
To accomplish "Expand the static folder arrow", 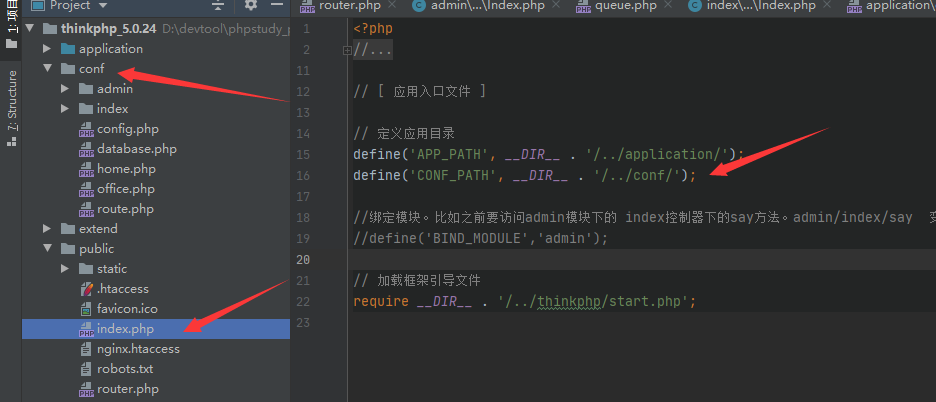I will [x=65, y=269].
